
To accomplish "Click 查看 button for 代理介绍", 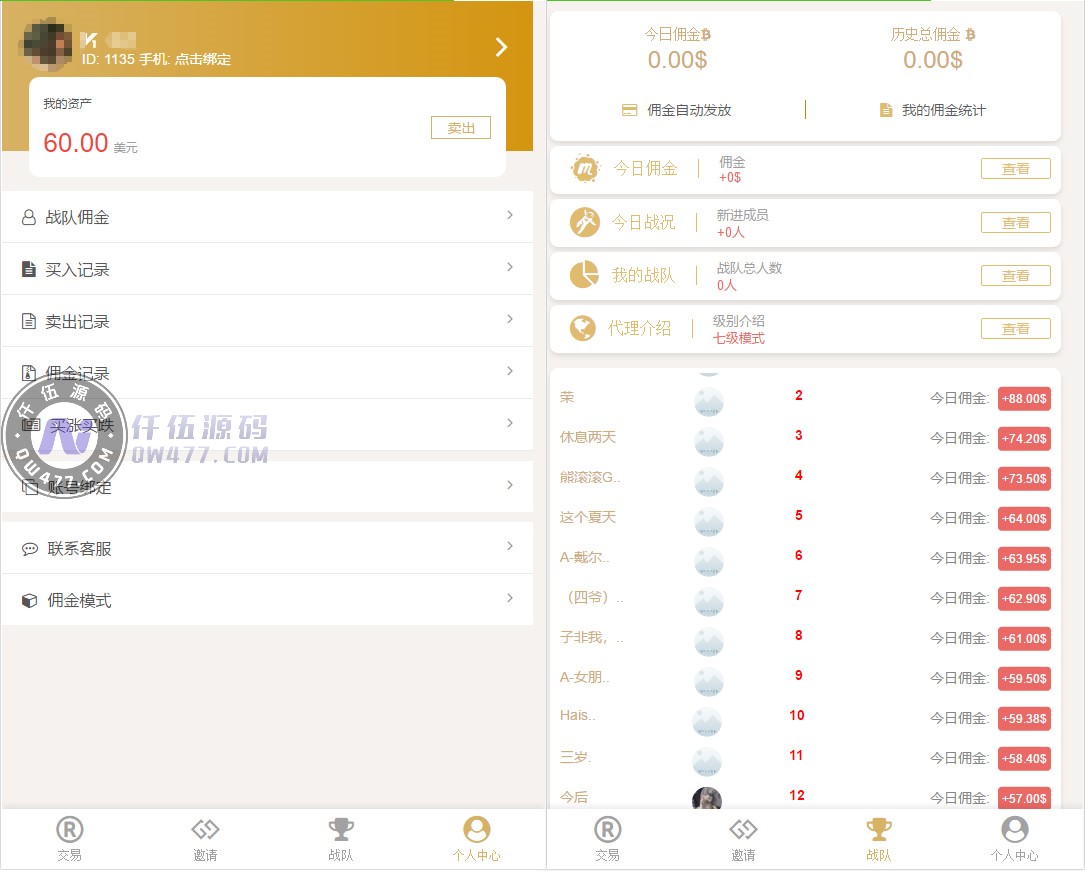I will coord(1015,328).
